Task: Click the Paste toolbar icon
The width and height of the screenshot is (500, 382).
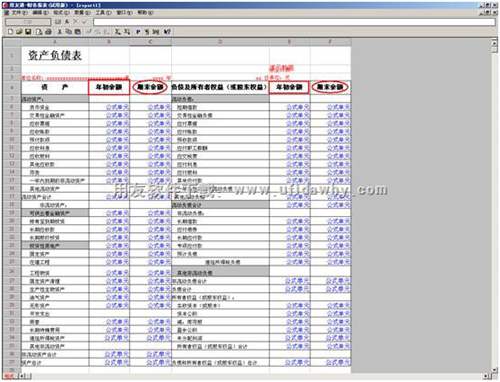Action: [77, 32]
